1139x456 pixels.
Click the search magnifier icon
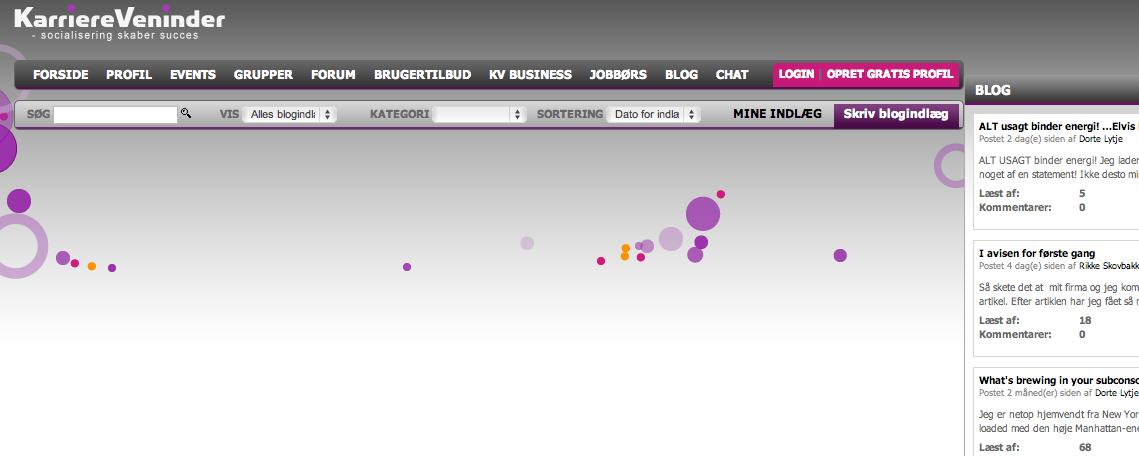click(x=186, y=114)
